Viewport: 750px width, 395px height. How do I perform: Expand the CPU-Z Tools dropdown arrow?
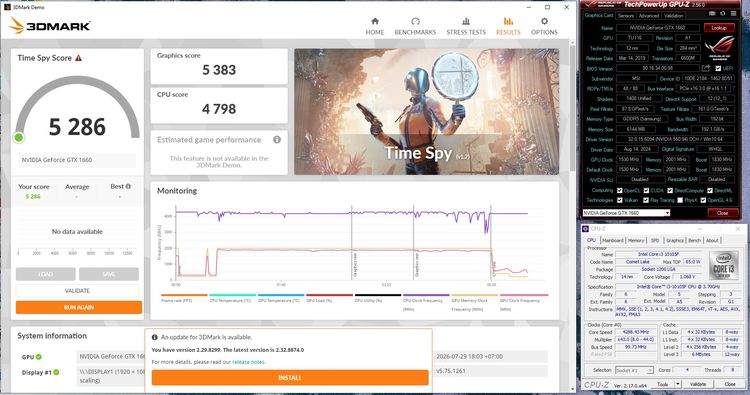click(x=677, y=384)
